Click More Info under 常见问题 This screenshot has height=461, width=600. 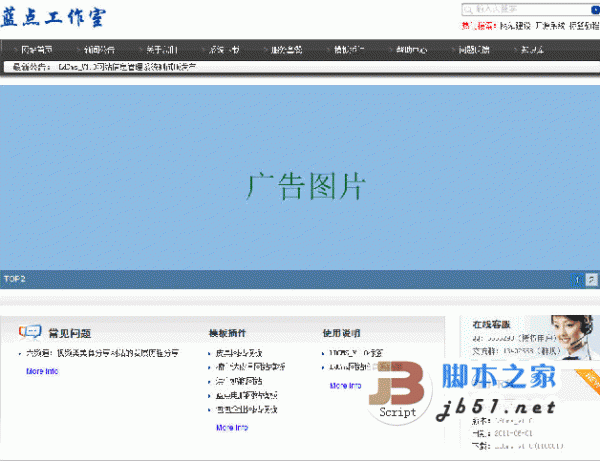42,371
